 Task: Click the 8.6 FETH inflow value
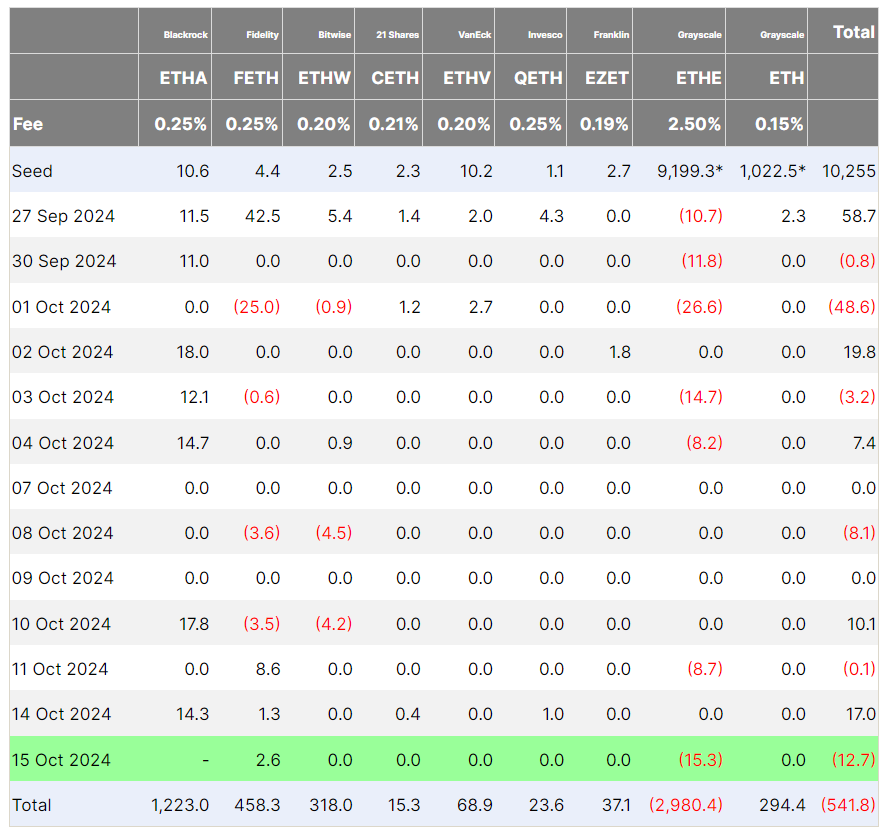[268, 669]
